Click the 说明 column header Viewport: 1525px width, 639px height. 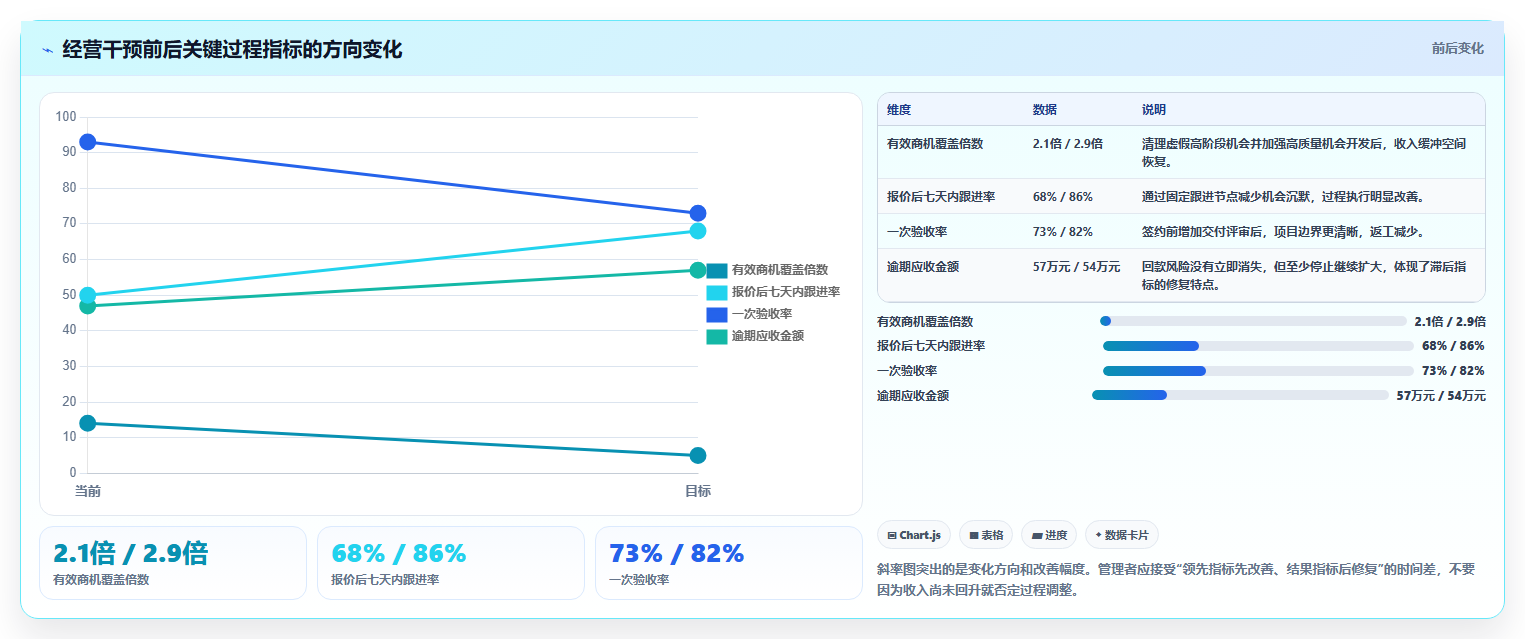click(1154, 110)
